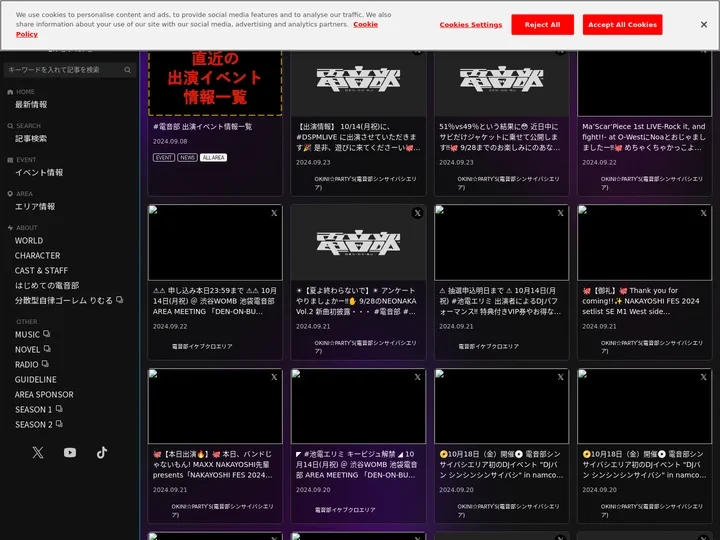Click the lightning icon beside ABOUT
Image resolution: width=720 pixels, height=540 pixels.
click(10, 228)
